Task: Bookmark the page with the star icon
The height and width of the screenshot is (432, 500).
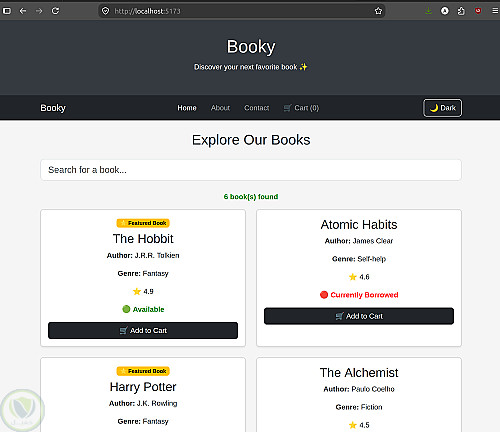Action: click(378, 11)
